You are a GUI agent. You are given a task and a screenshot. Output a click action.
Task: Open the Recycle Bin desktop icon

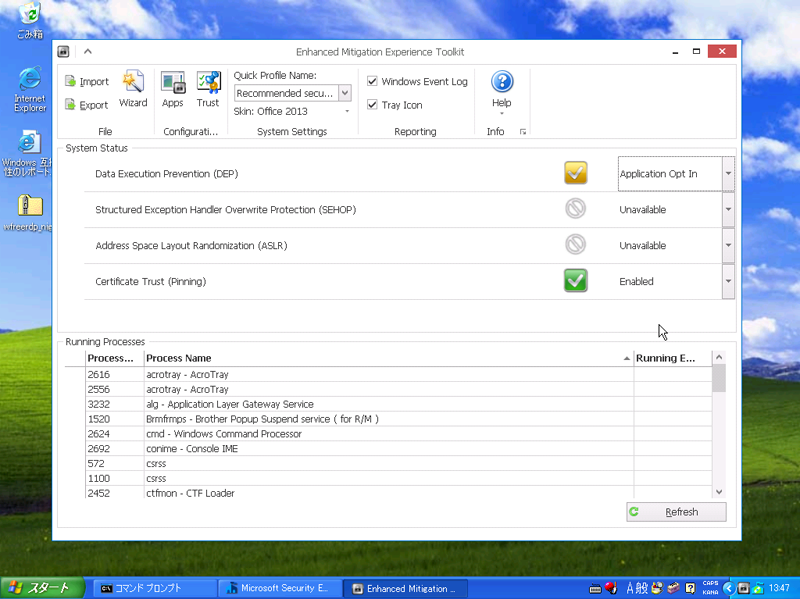[30, 20]
